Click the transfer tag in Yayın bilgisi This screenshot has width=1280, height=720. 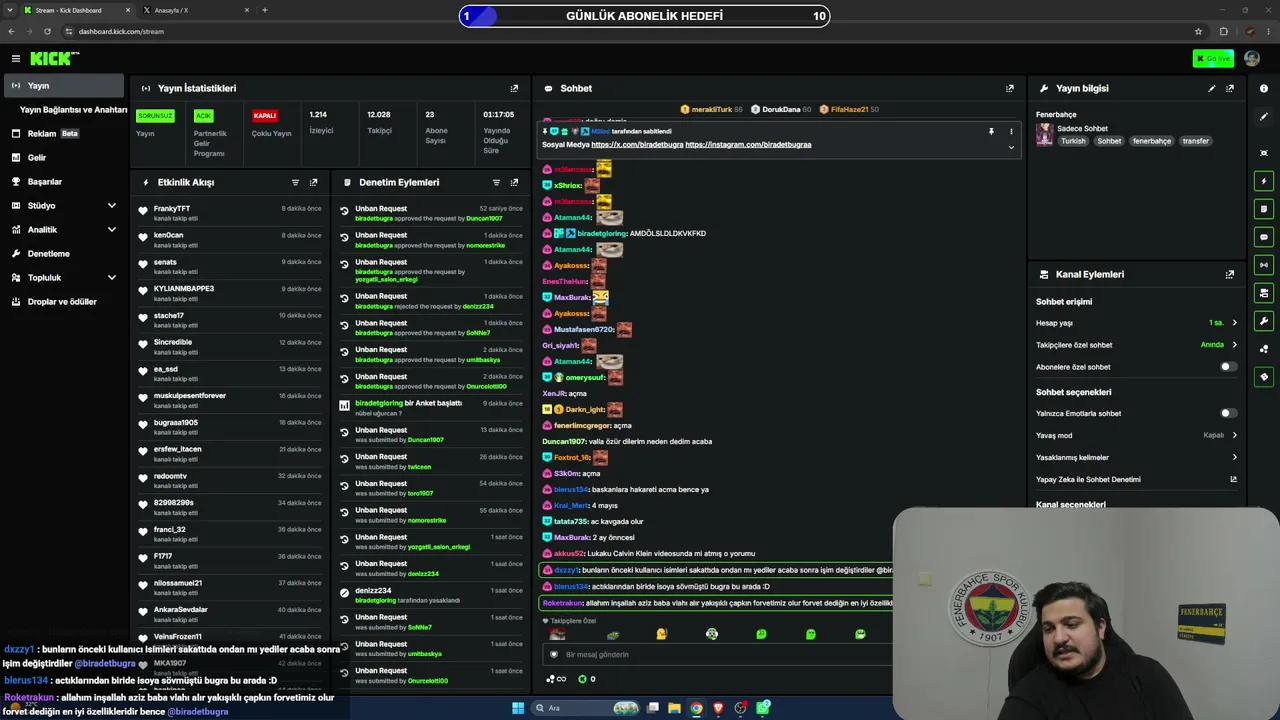pyautogui.click(x=1196, y=141)
